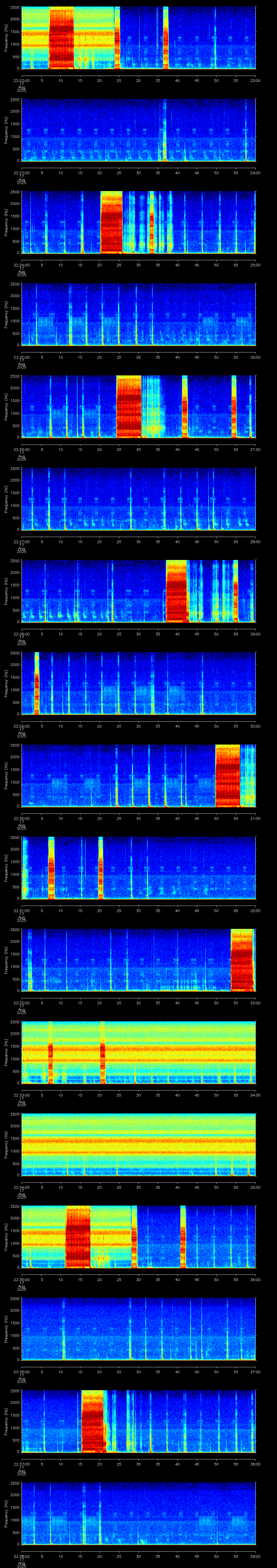Click the spectrogram panel starting at 22:26:00
Viewport: 277px width, 1568px height.
pyautogui.click(x=139, y=407)
